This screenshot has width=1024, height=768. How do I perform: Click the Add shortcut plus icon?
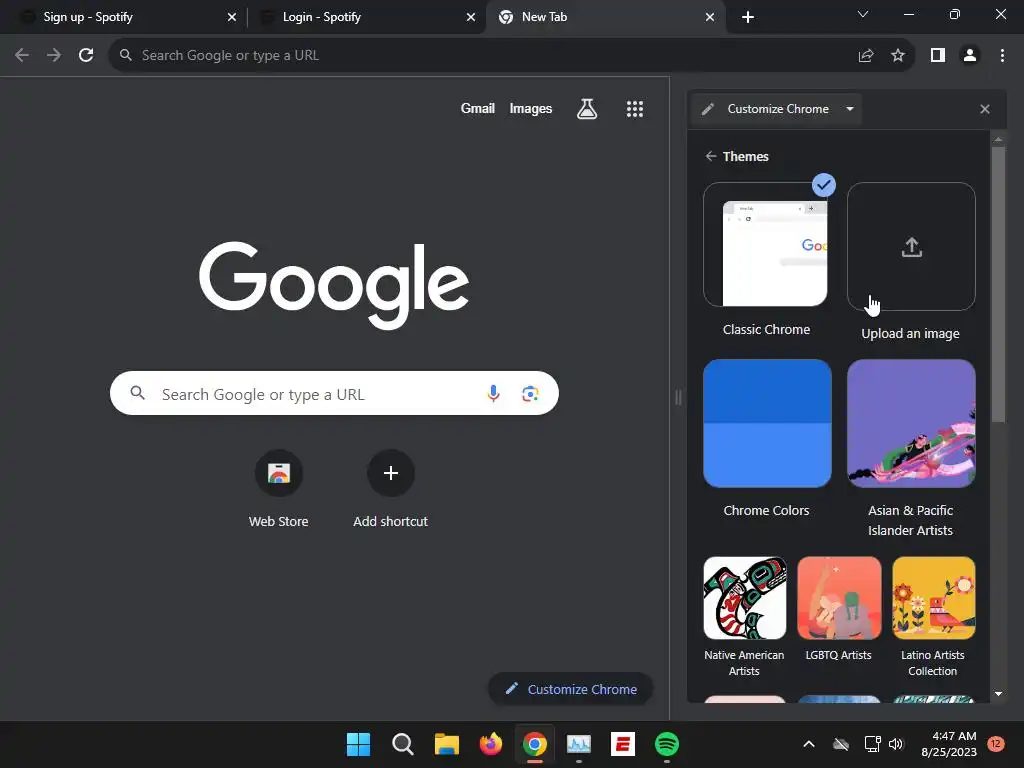tap(391, 473)
